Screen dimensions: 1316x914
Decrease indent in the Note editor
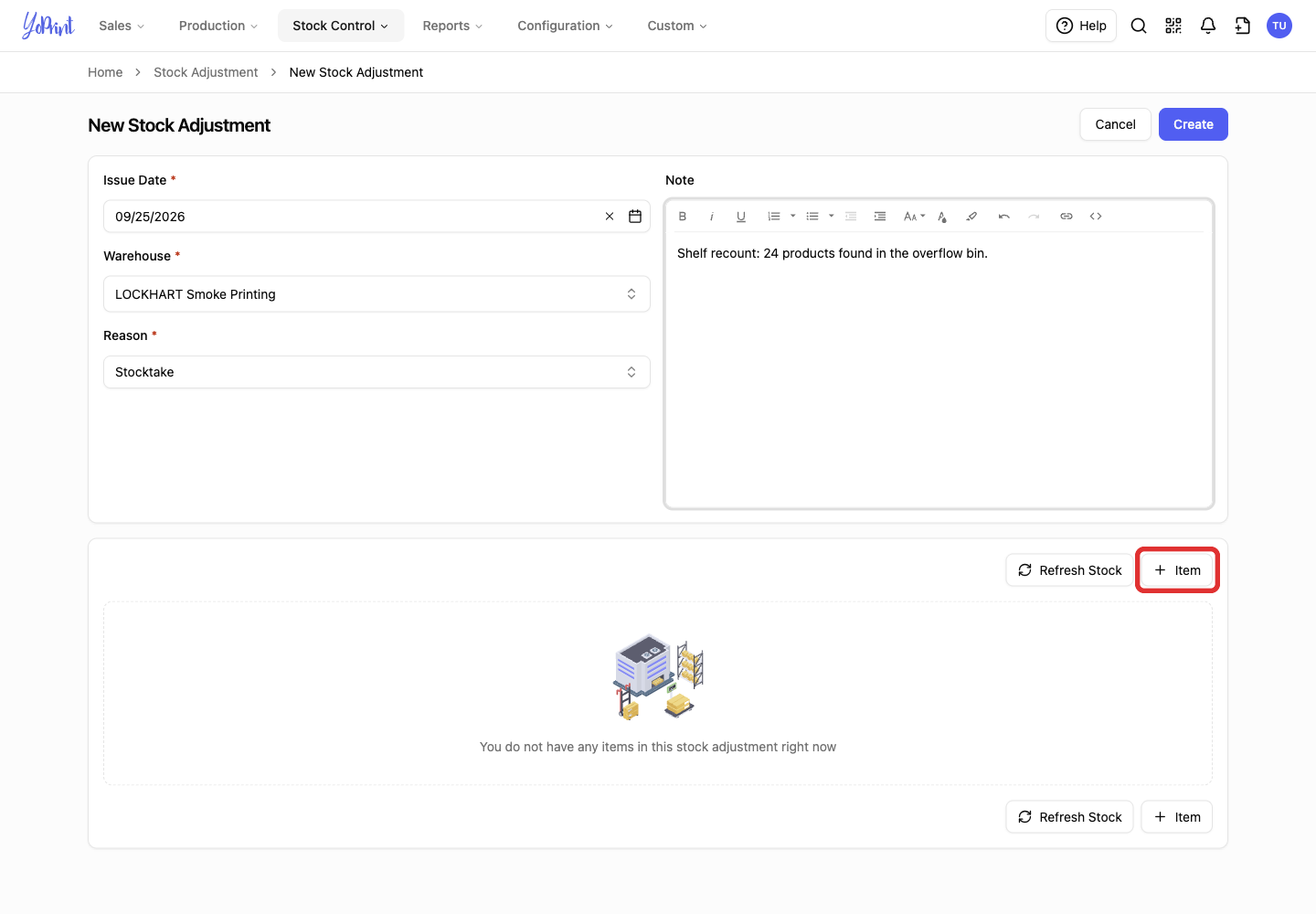[851, 217]
